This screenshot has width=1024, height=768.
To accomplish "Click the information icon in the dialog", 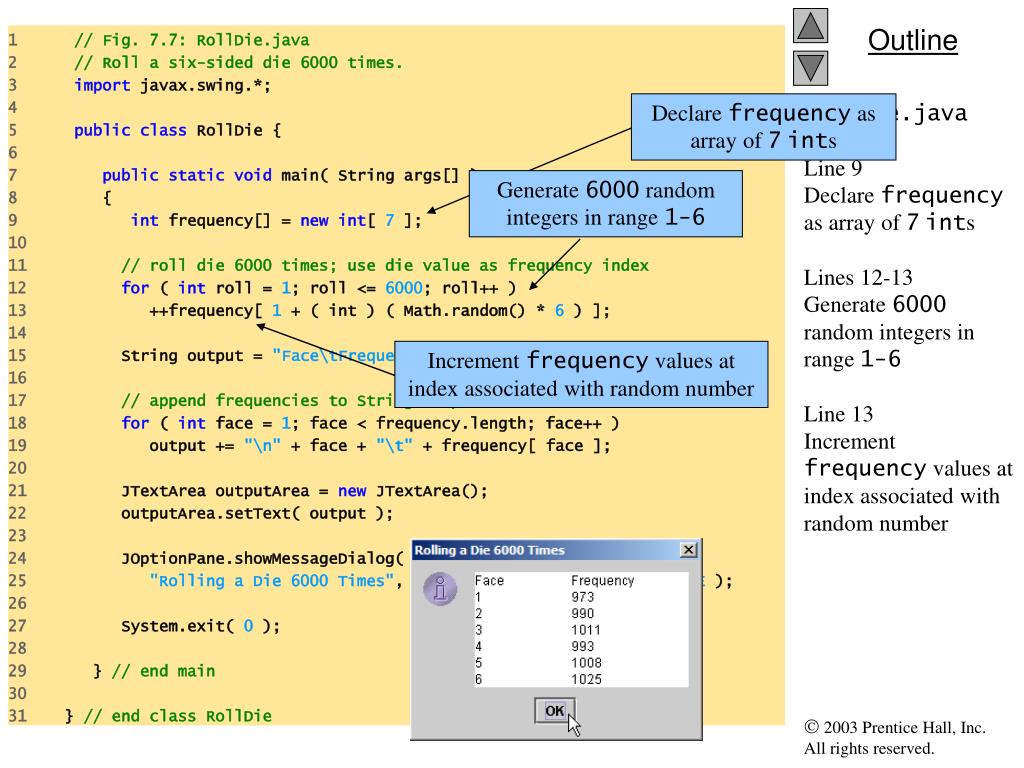I will coord(440,588).
